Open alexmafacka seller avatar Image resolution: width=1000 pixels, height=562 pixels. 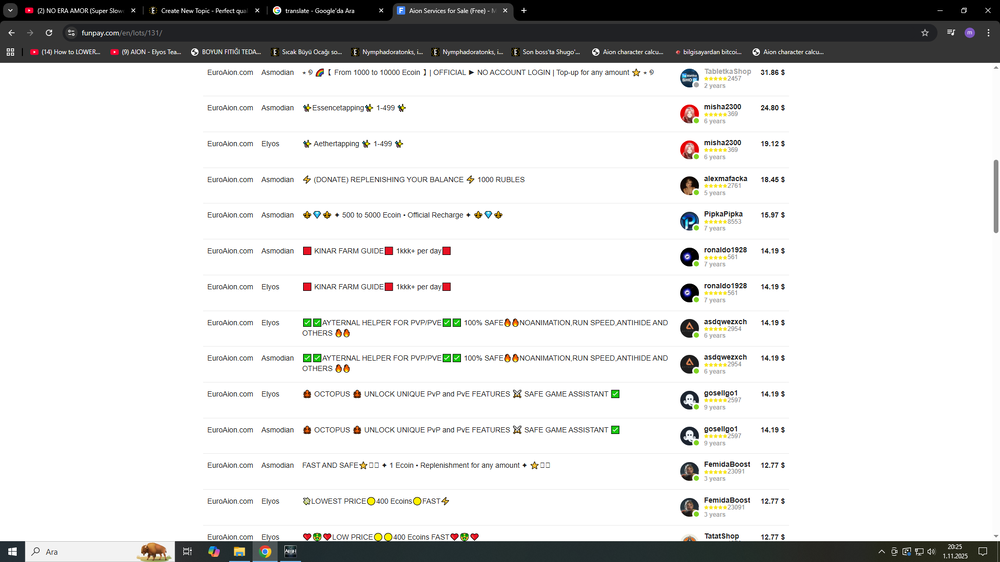(689, 186)
